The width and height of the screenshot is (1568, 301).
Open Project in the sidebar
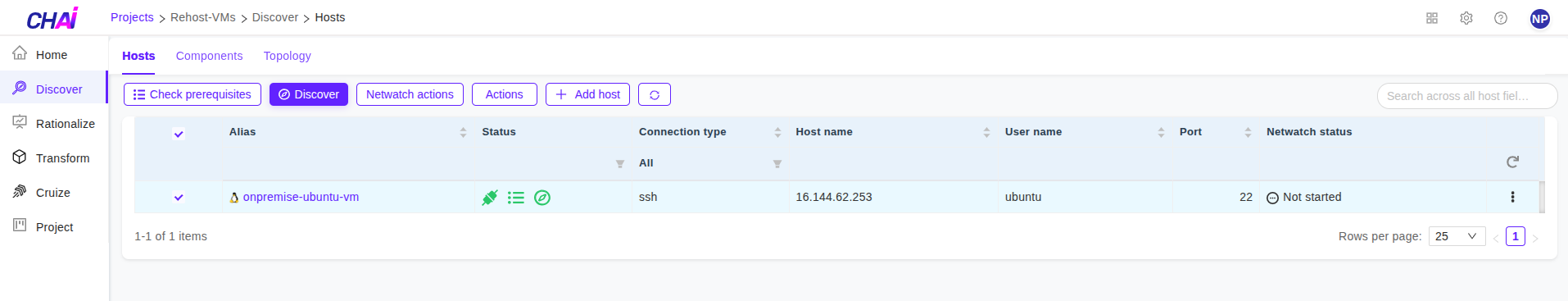pos(54,227)
